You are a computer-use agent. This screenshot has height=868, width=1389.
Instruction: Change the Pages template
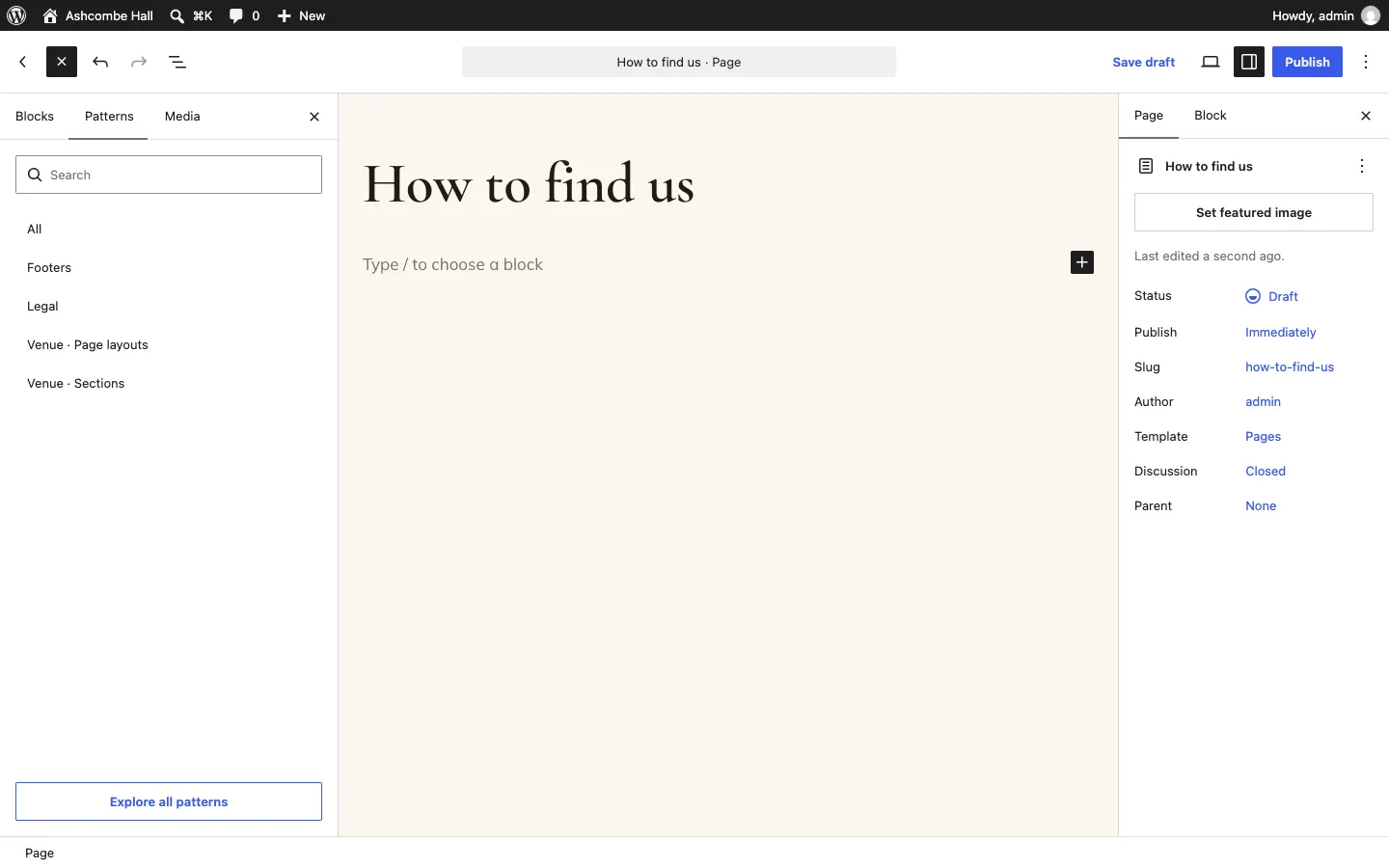tap(1263, 437)
